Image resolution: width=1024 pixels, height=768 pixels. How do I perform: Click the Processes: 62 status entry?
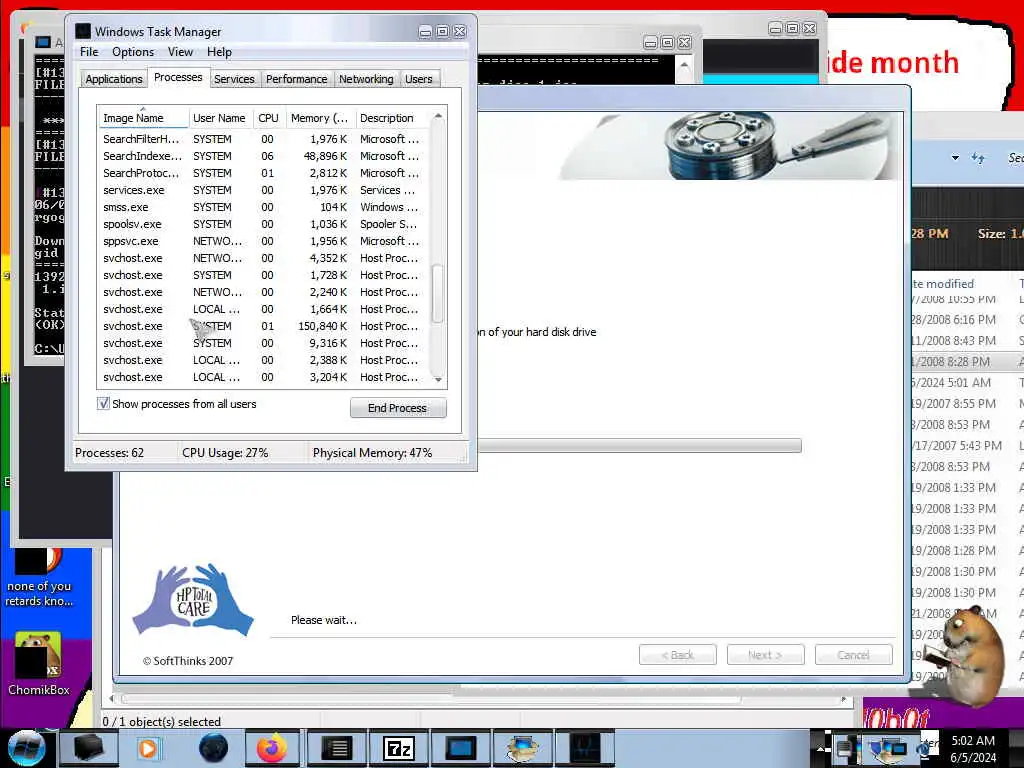[x=109, y=453]
